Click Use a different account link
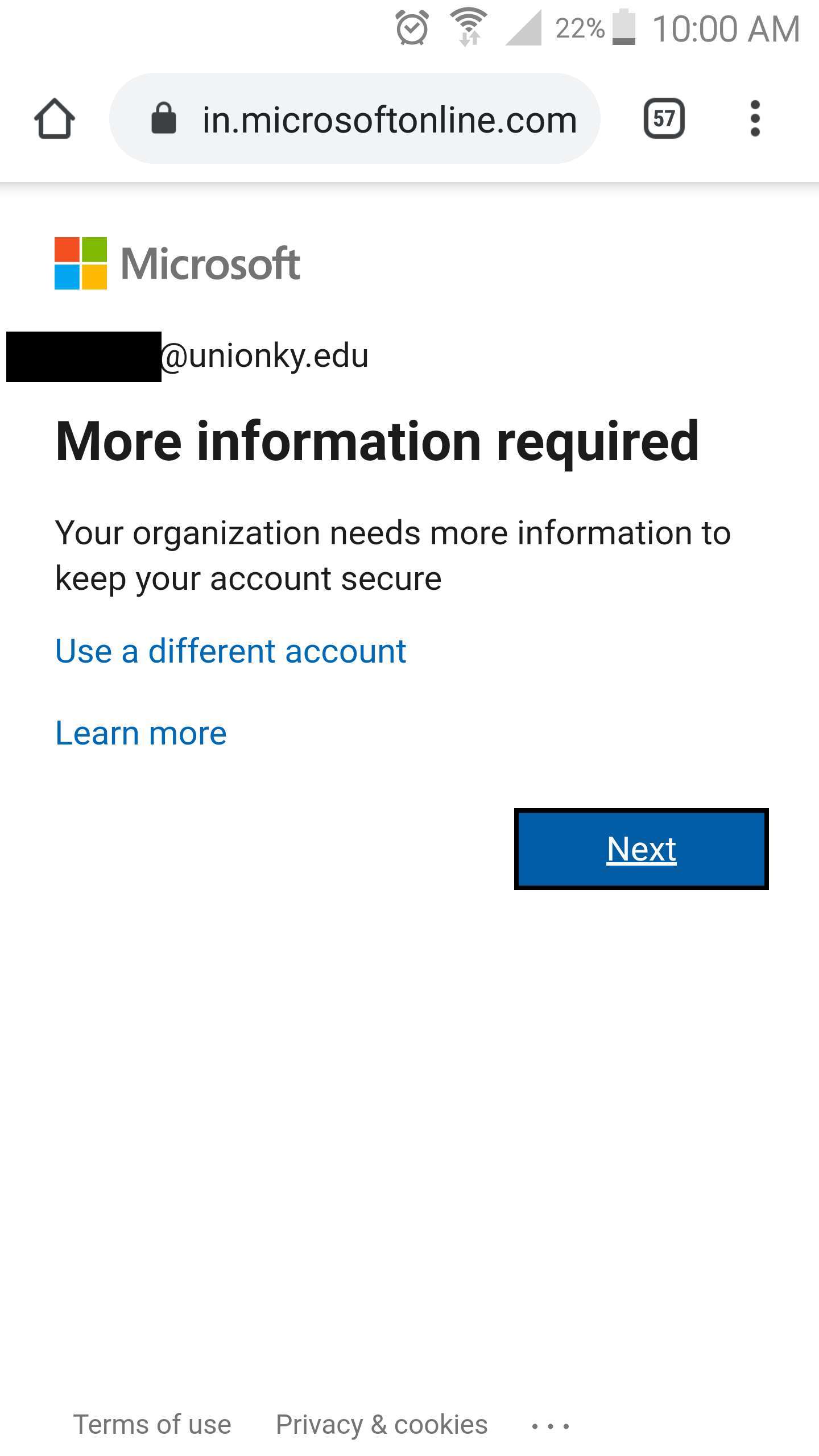Viewport: 819px width, 1456px height. pyautogui.click(x=231, y=651)
